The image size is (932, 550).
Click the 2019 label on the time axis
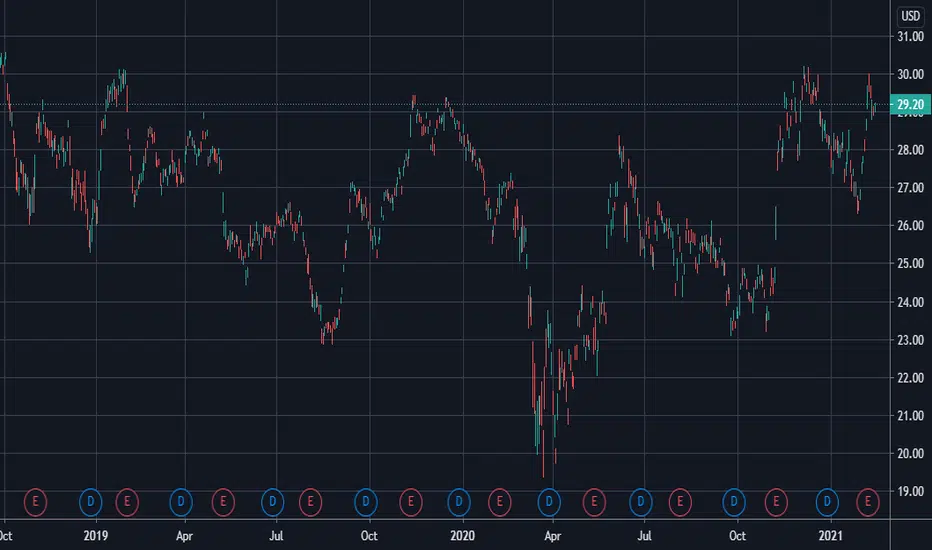point(96,536)
